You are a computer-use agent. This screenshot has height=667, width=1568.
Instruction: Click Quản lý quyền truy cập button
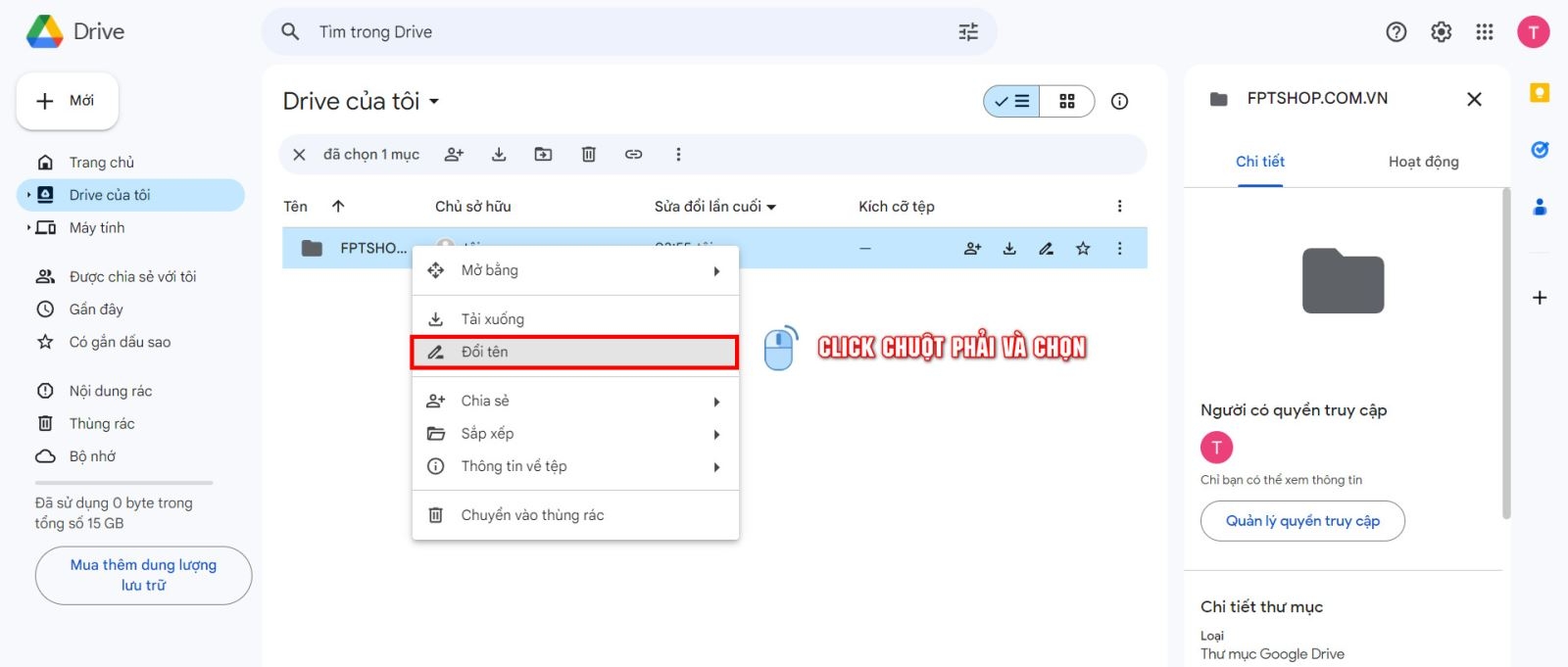click(x=1302, y=521)
